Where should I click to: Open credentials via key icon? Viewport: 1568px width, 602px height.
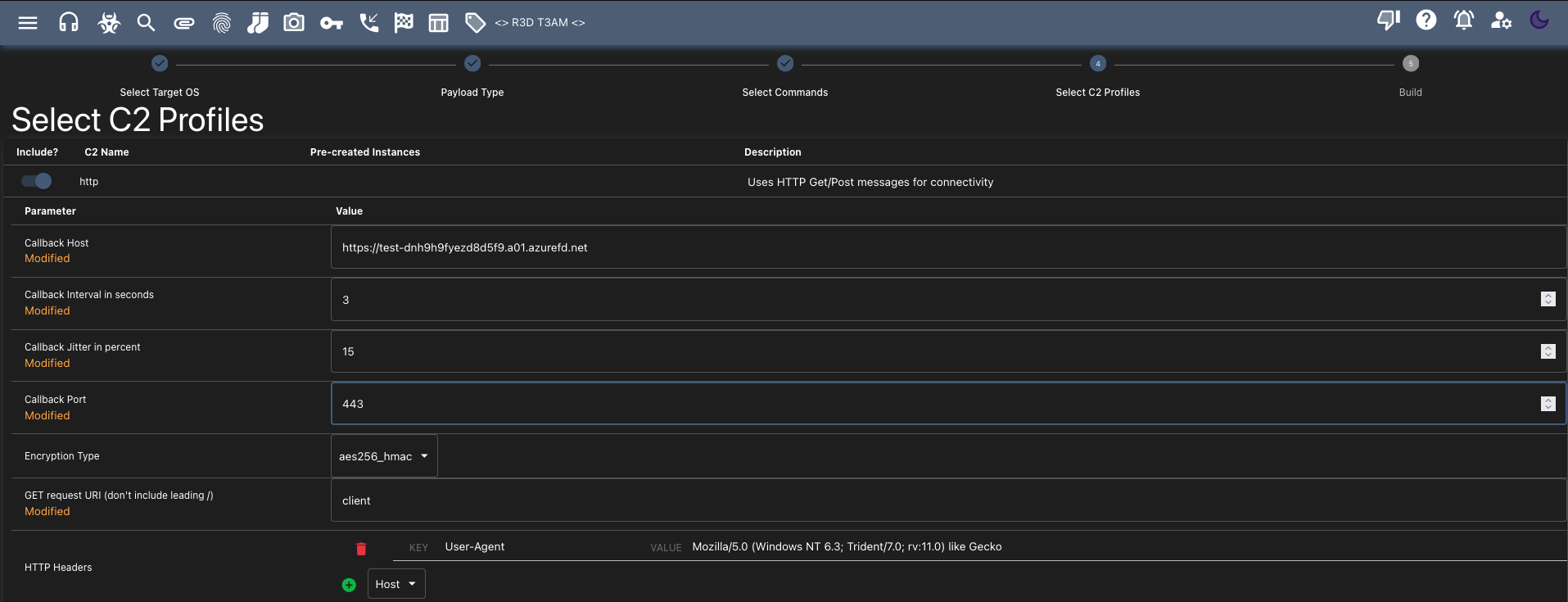coord(331,23)
